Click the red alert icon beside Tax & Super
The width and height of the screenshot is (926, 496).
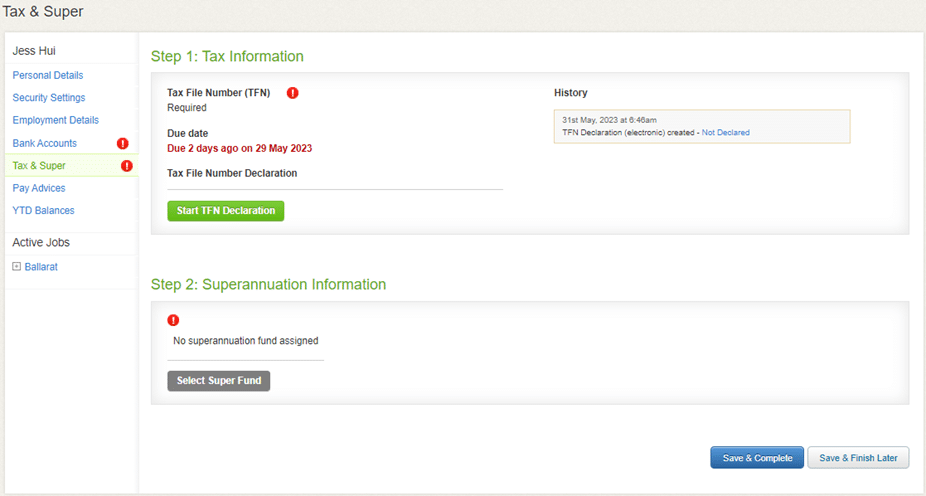pyautogui.click(x=126, y=166)
